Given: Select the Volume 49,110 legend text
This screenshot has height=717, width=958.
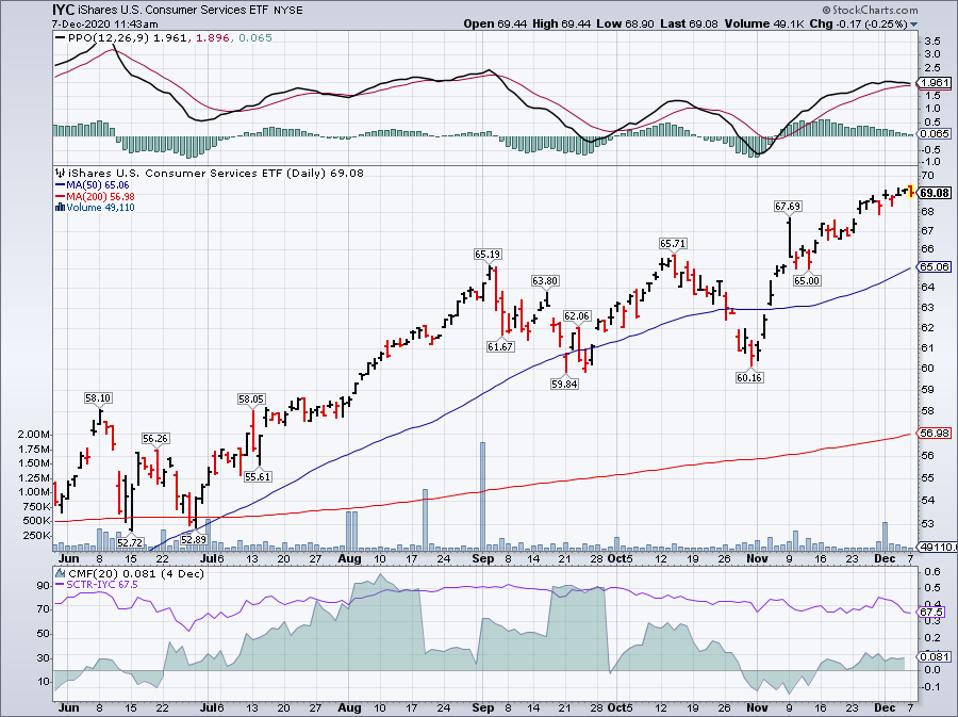Looking at the screenshot, I should pyautogui.click(x=100, y=207).
